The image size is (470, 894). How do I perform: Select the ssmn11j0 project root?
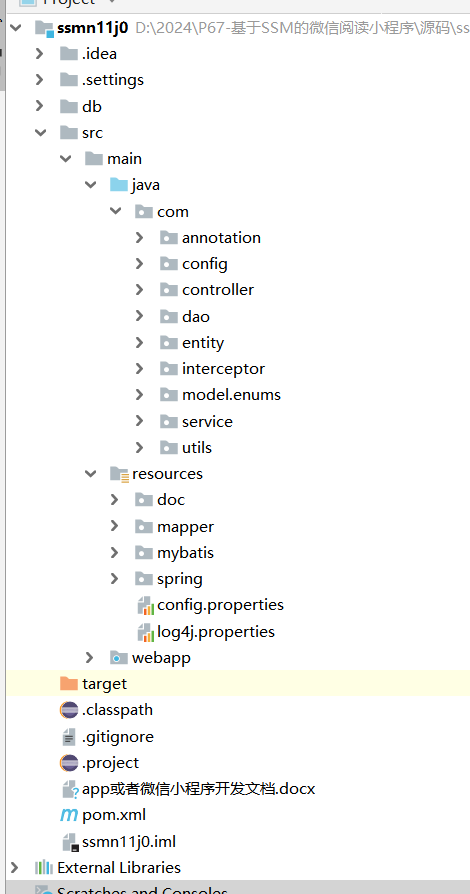point(92,27)
